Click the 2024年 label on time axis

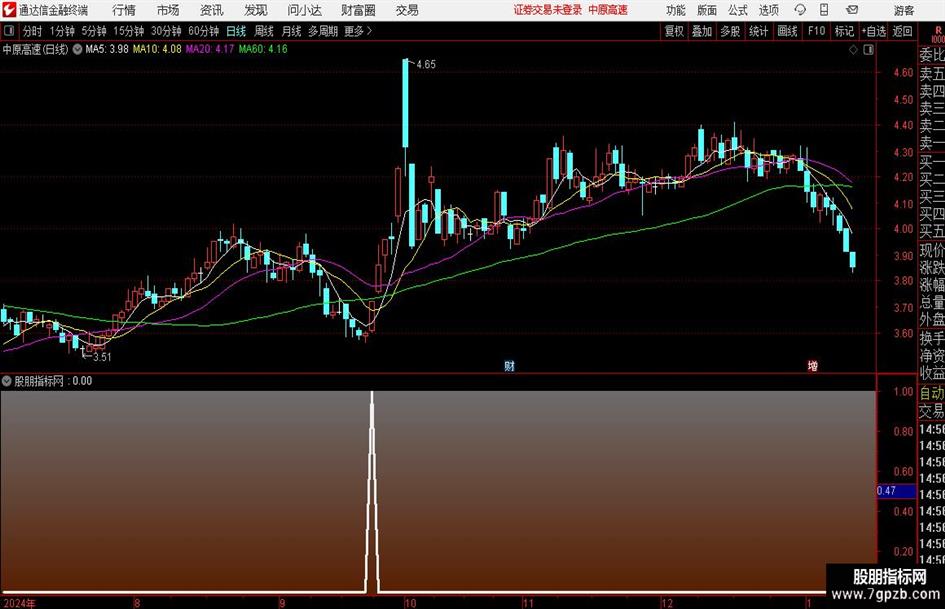[20, 603]
